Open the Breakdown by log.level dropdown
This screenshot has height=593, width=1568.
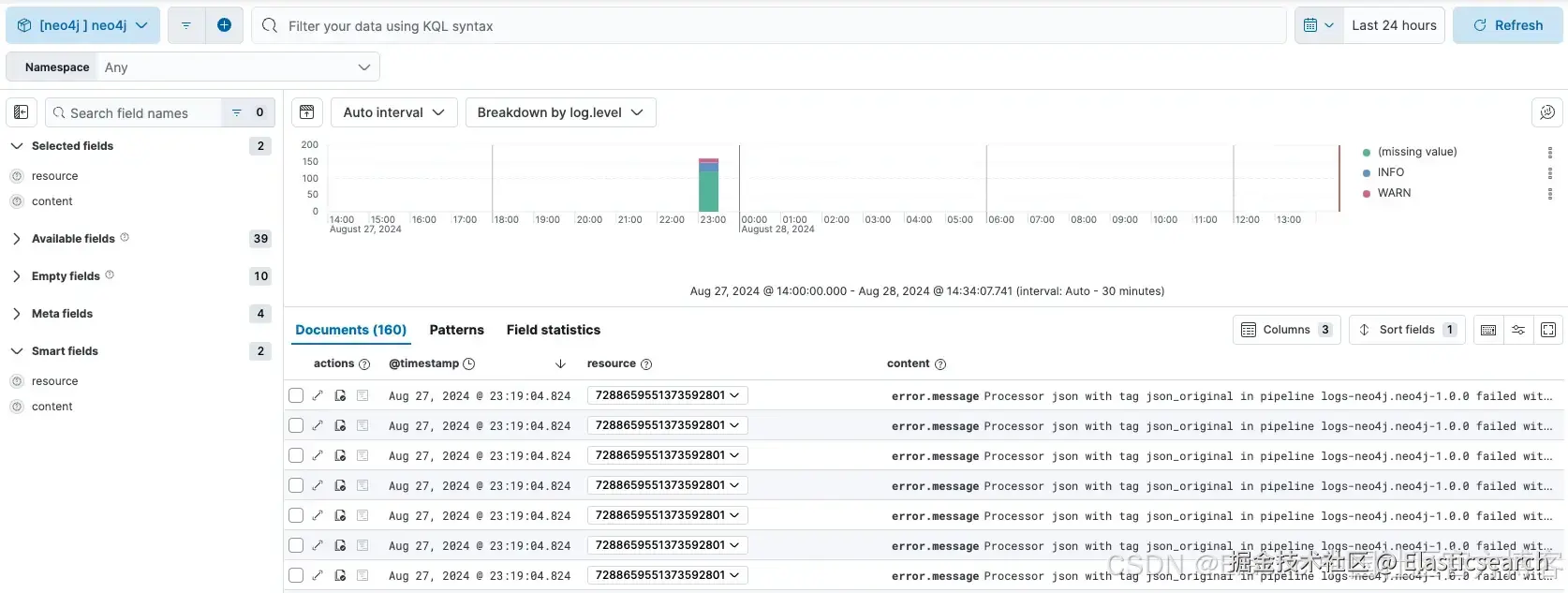point(560,112)
